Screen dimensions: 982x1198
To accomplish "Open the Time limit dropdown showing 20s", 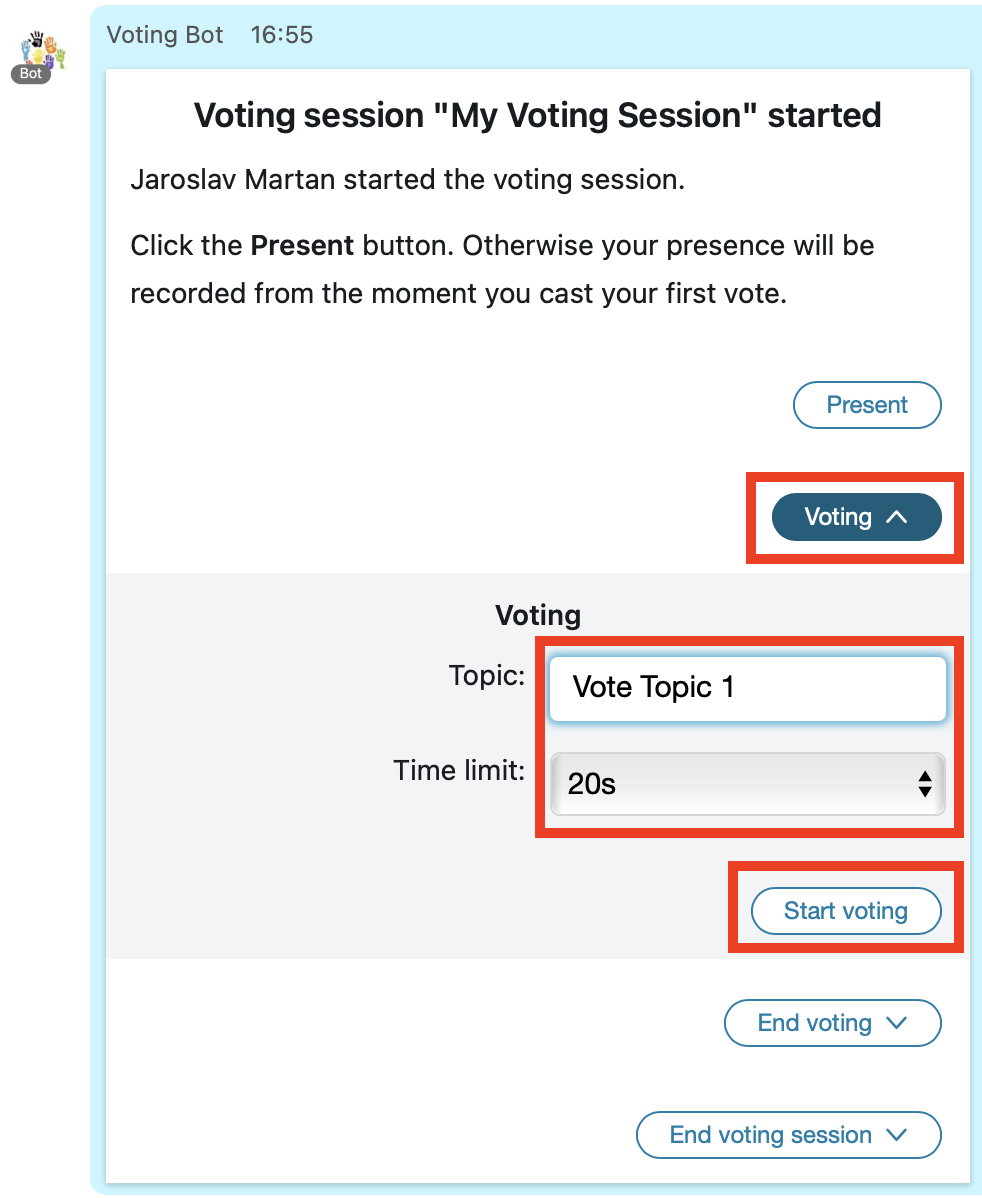I will 746,784.
